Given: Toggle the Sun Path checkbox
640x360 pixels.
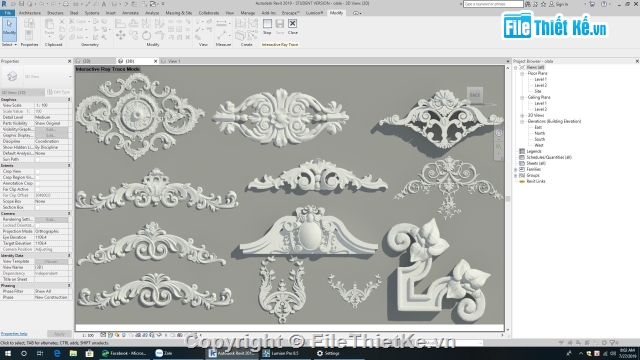Looking at the screenshot, I should [37, 160].
